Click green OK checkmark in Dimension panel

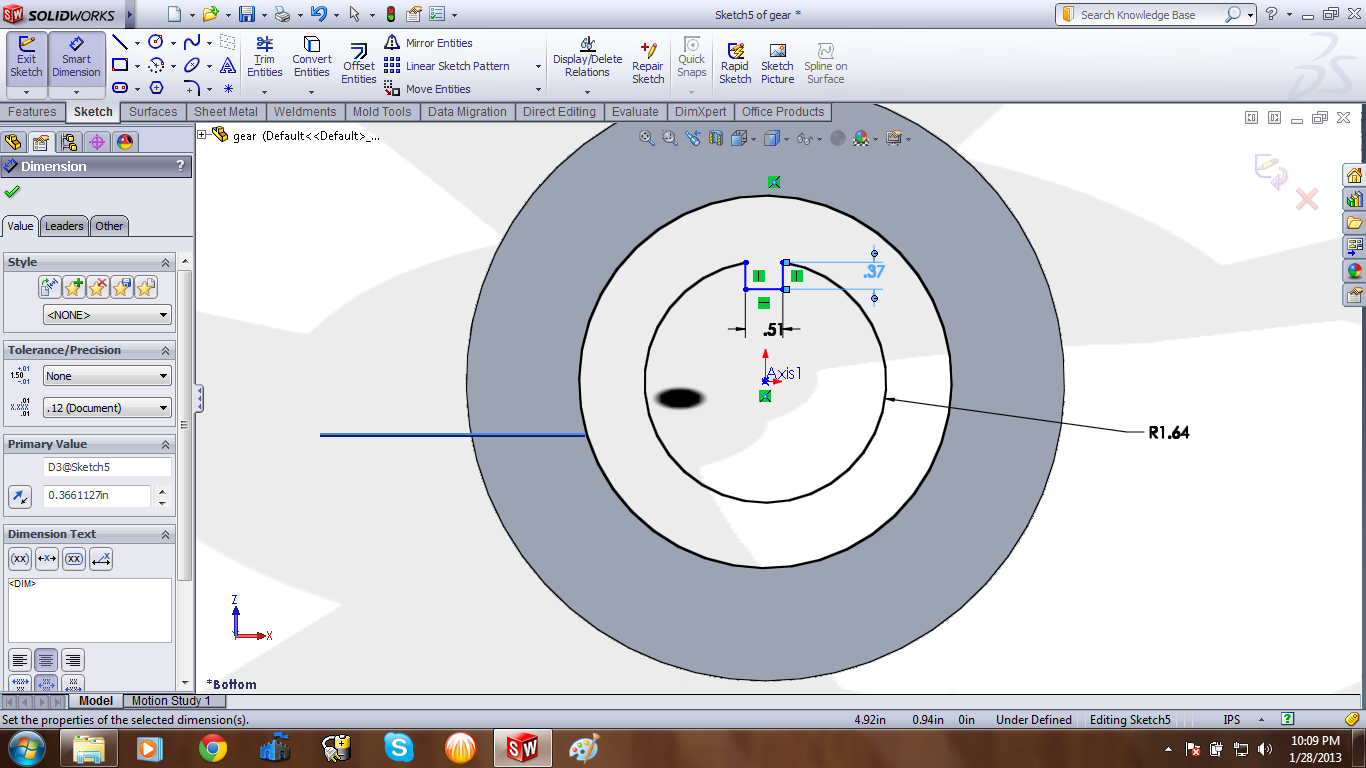tap(12, 192)
